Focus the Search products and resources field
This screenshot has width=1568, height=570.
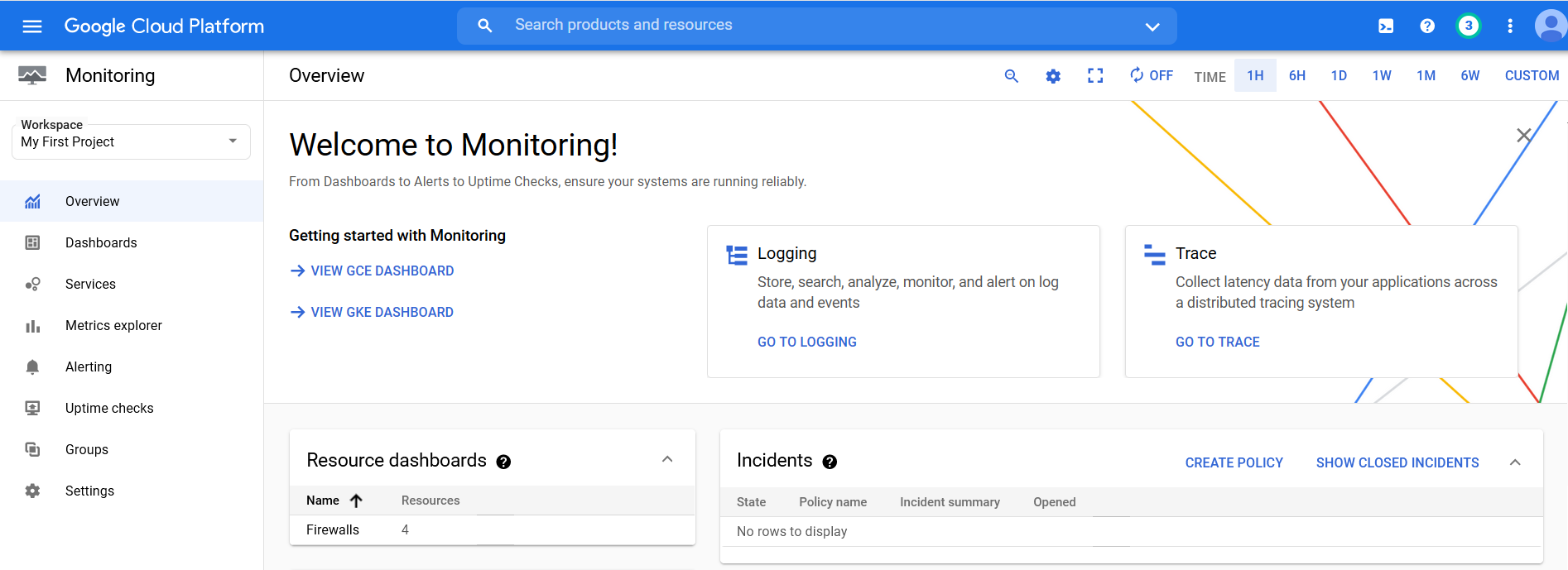(816, 26)
